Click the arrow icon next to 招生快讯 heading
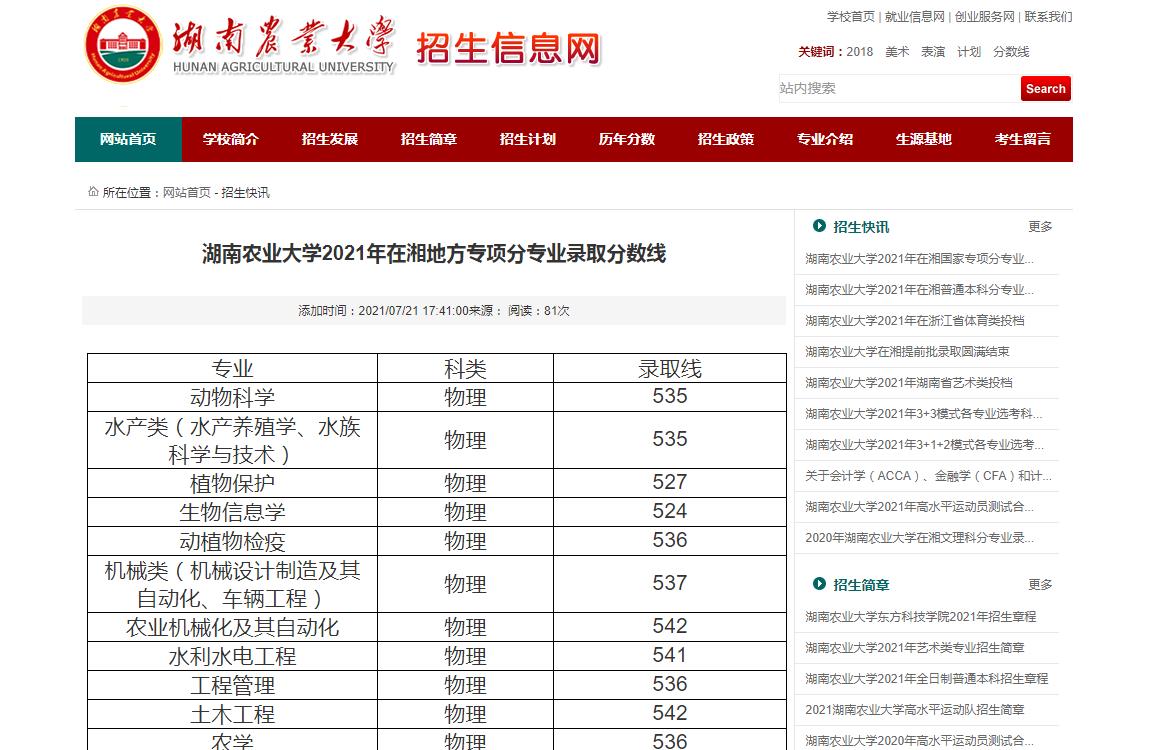1150x750 pixels. click(x=819, y=226)
